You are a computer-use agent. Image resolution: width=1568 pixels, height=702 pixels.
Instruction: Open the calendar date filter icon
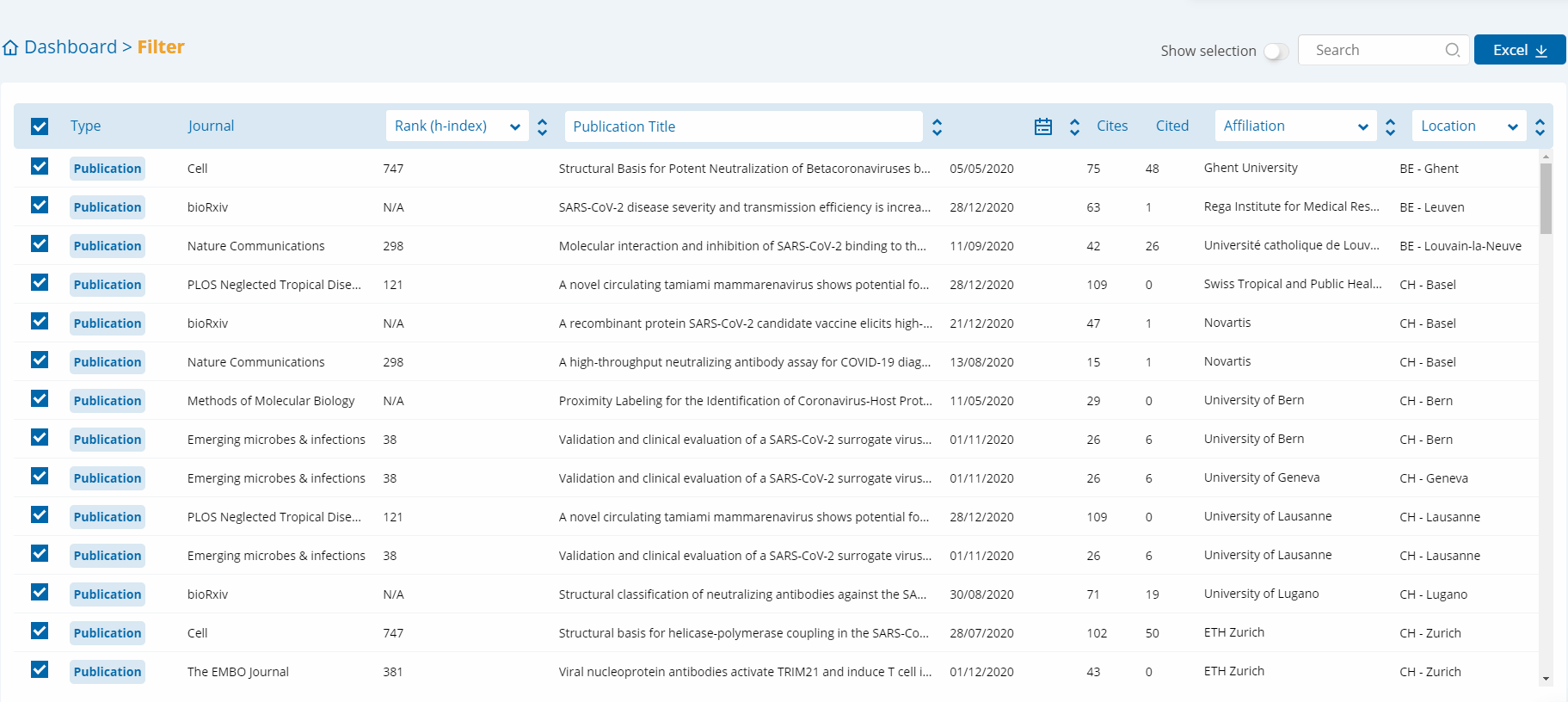coord(1042,126)
